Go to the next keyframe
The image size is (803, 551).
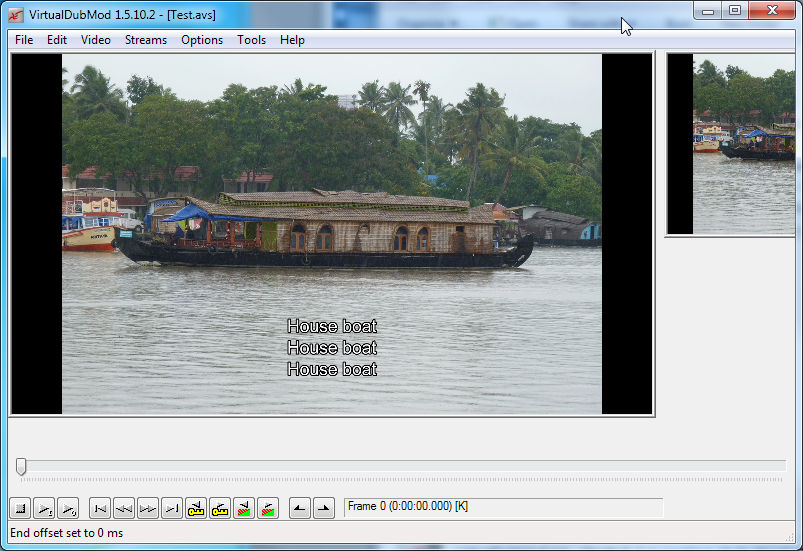pyautogui.click(x=220, y=508)
